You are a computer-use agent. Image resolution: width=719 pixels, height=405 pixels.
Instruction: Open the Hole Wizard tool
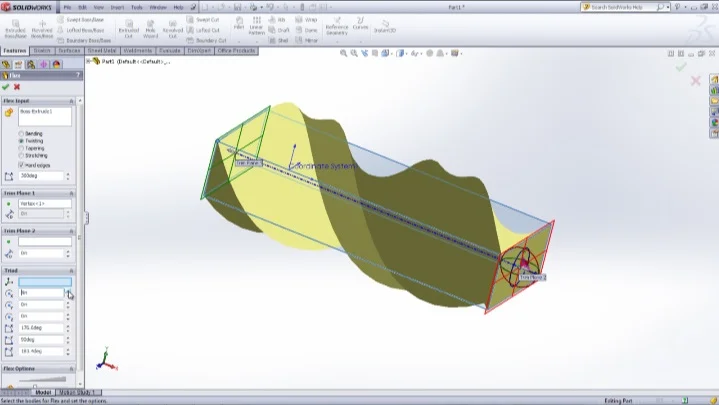pyautogui.click(x=151, y=29)
